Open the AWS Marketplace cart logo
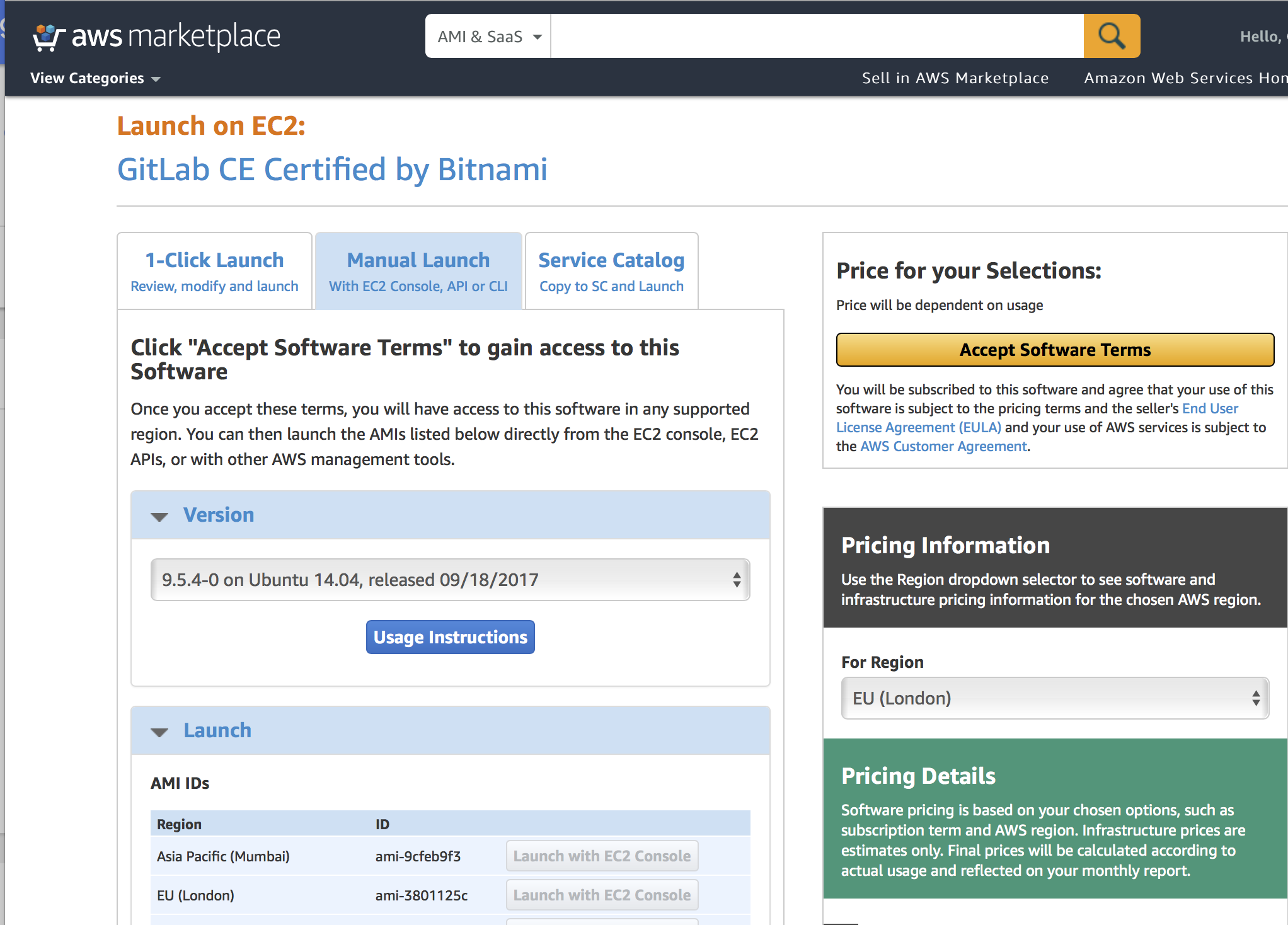Viewport: 1288px width, 925px height. coord(156,37)
